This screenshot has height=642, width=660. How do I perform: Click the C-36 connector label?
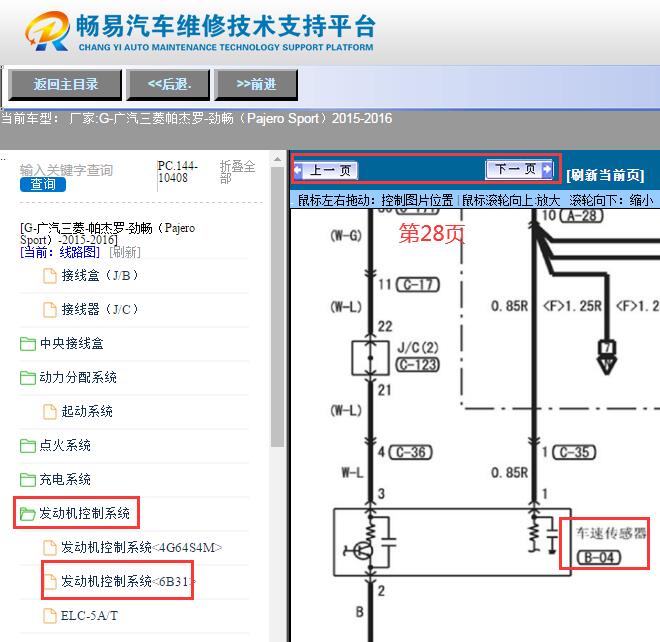[x=411, y=453]
